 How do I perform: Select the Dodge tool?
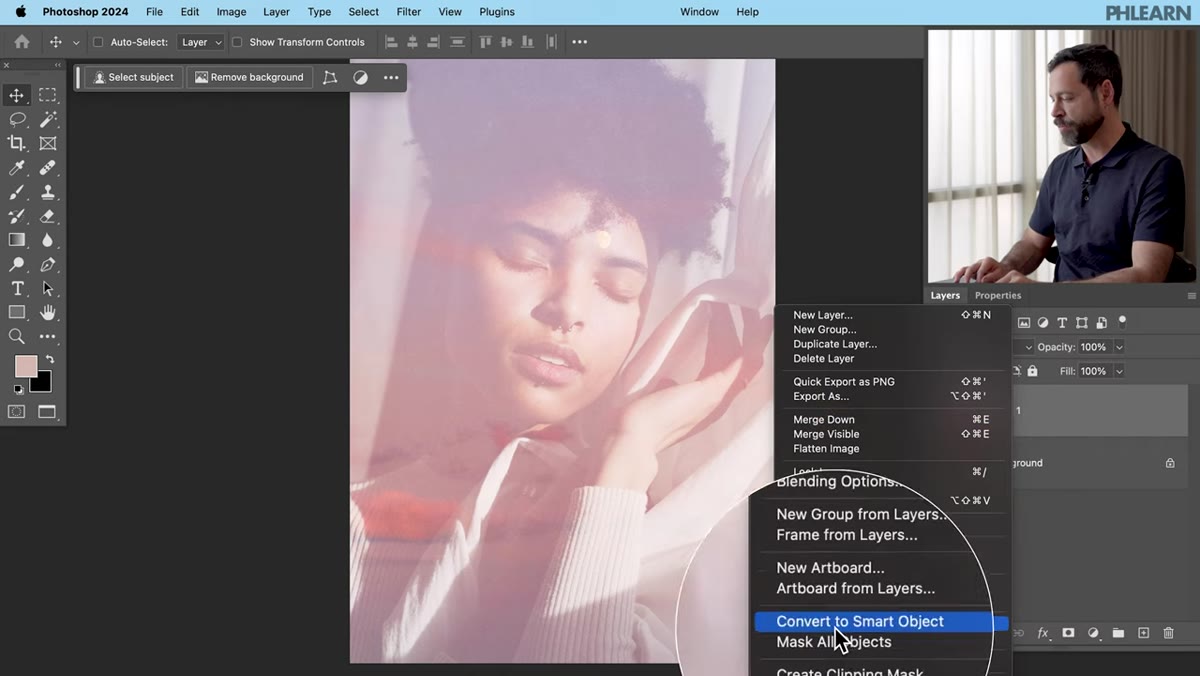17,264
